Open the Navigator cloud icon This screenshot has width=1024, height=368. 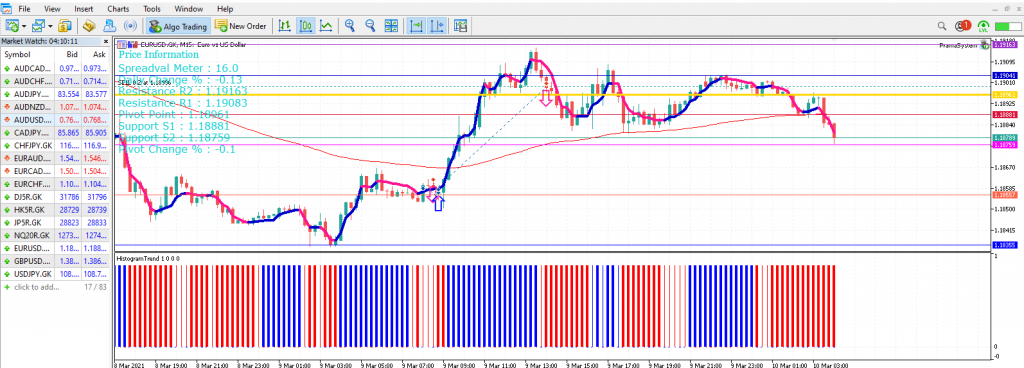(110, 26)
